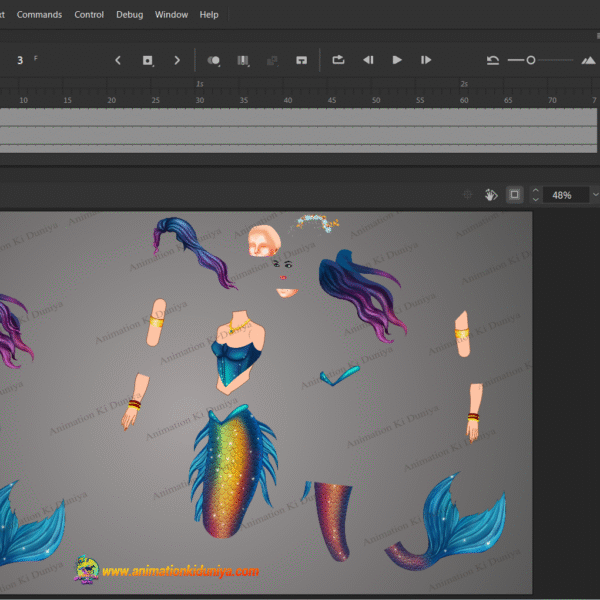Screen dimensions: 600x600
Task: Click the 48% stage zoom field
Action: pos(566,195)
